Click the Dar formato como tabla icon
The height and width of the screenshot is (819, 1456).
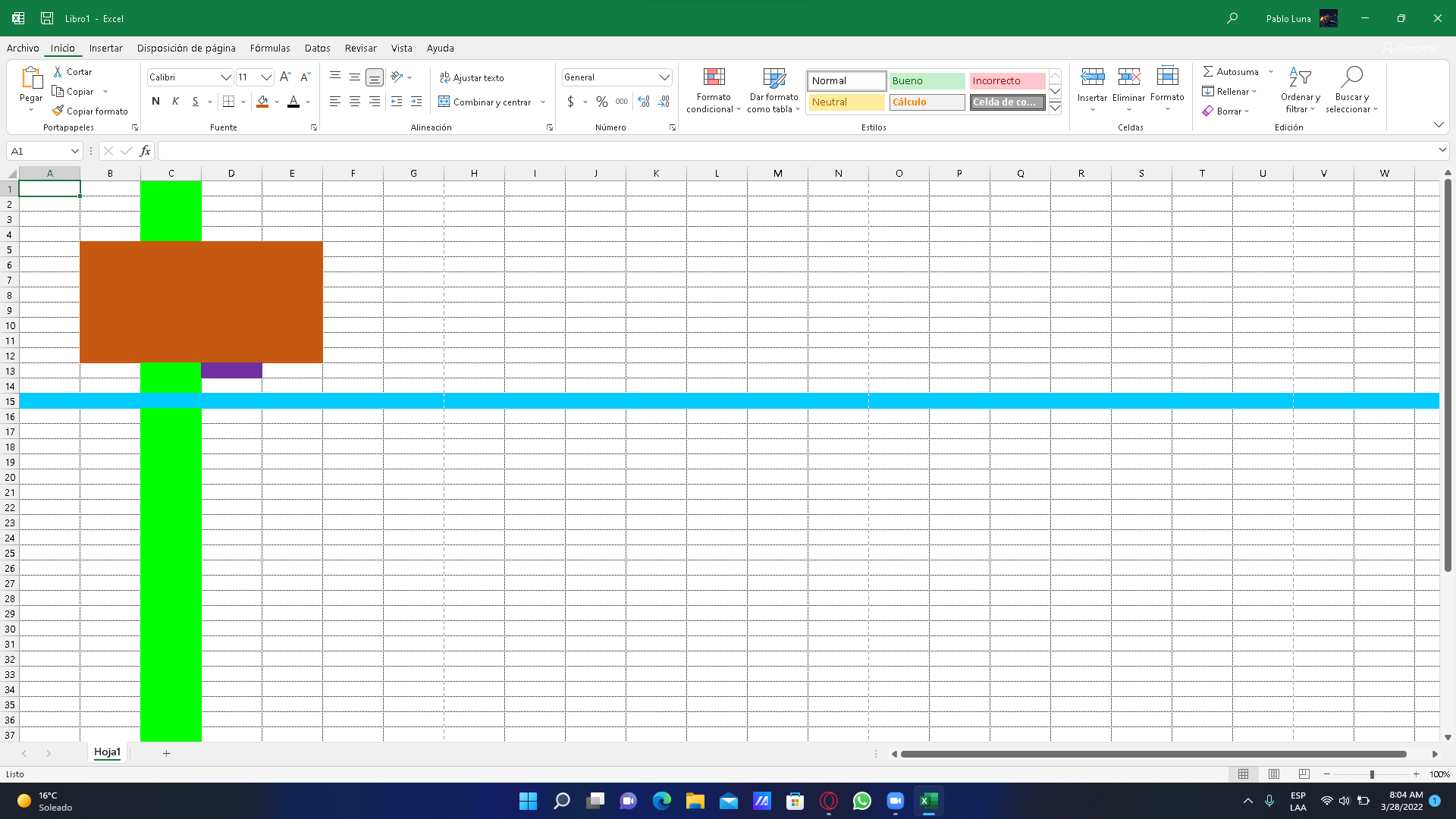774,77
